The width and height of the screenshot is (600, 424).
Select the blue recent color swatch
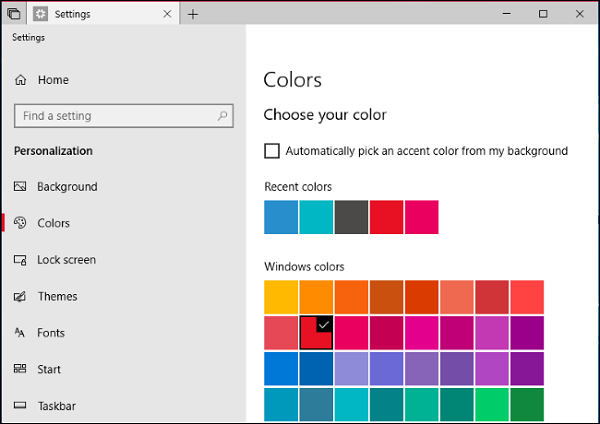[x=281, y=217]
